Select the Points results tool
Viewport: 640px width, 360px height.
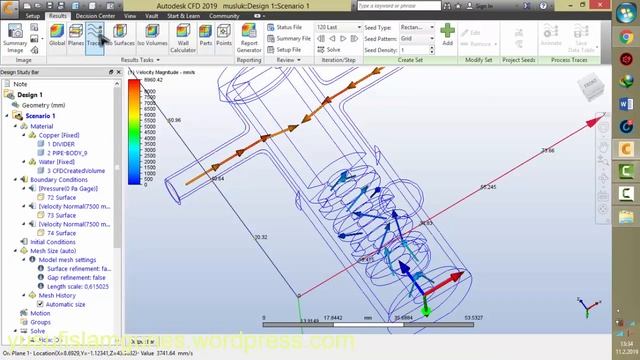pos(224,35)
